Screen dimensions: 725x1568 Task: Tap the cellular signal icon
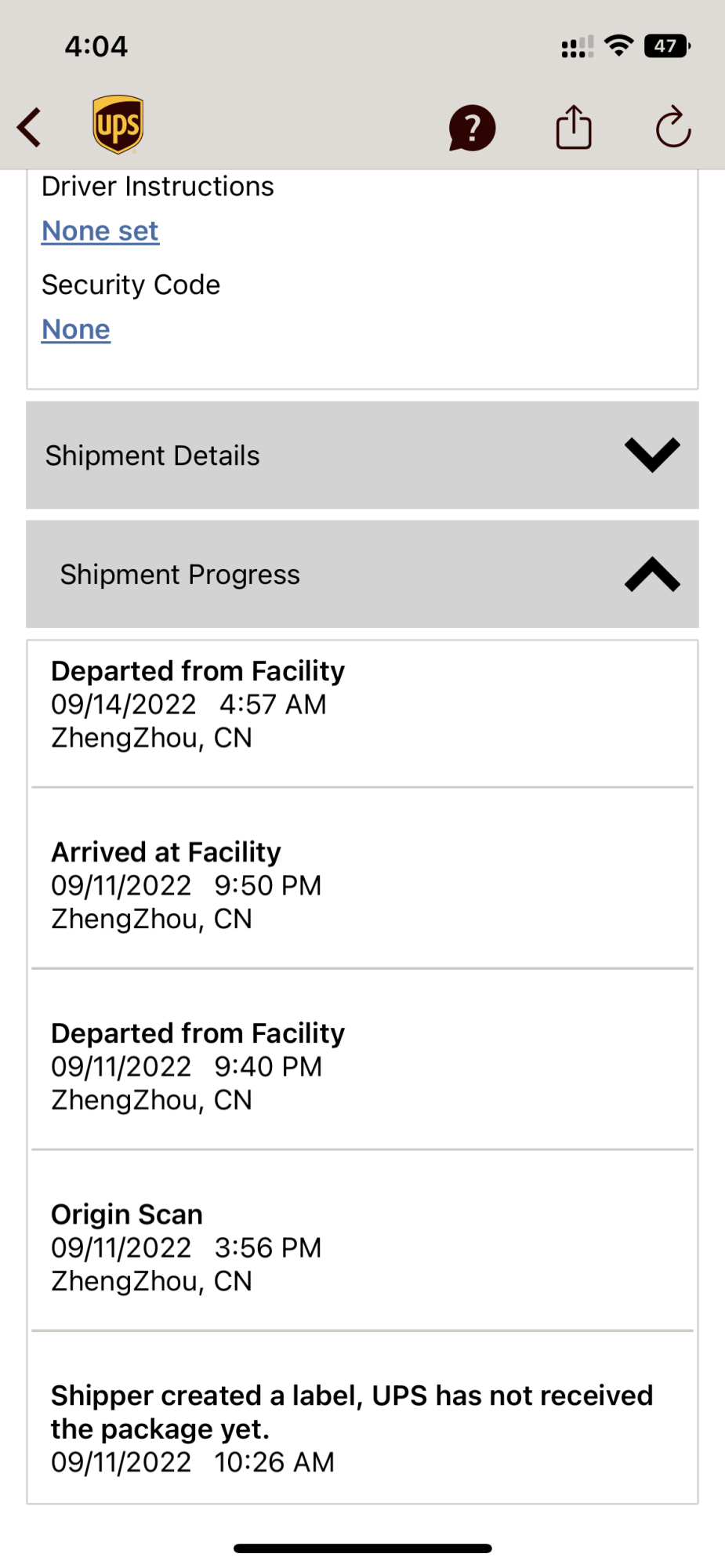(578, 46)
